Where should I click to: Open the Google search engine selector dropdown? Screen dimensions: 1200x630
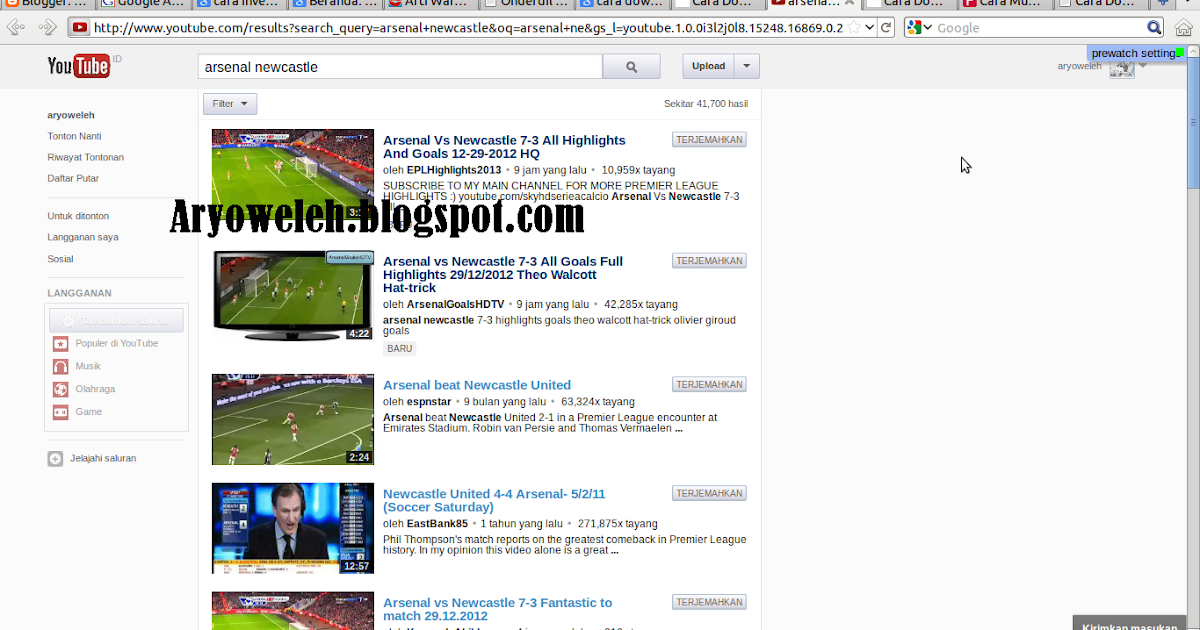[920, 27]
